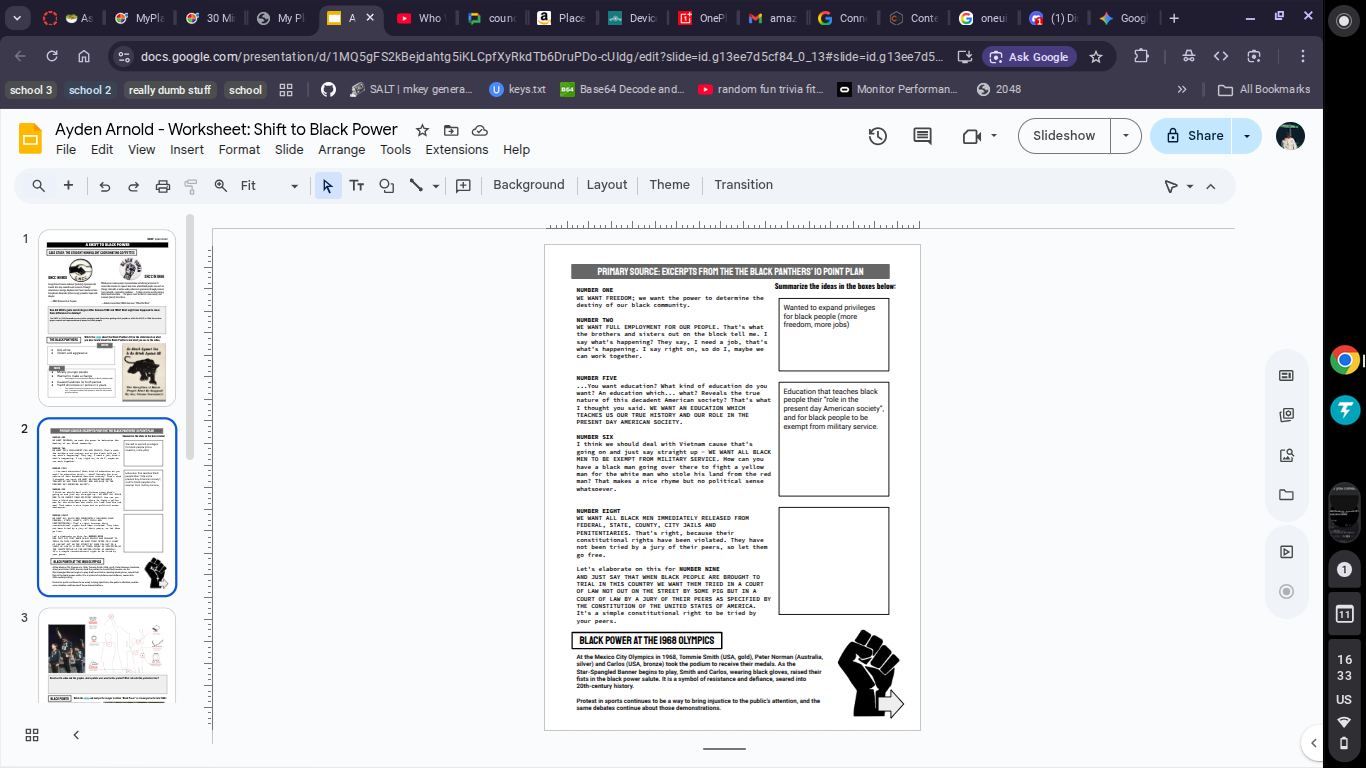Viewport: 1366px width, 768px height.
Task: Select slide 3 thumbnail in filmstrip
Action: [x=107, y=655]
